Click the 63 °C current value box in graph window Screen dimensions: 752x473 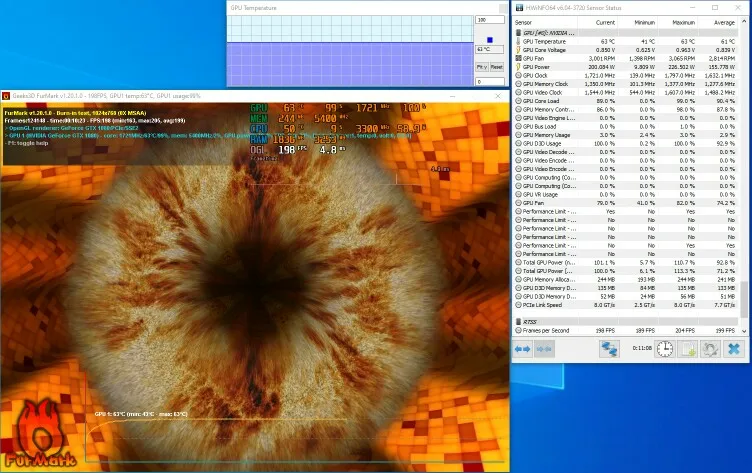pyautogui.click(x=490, y=49)
